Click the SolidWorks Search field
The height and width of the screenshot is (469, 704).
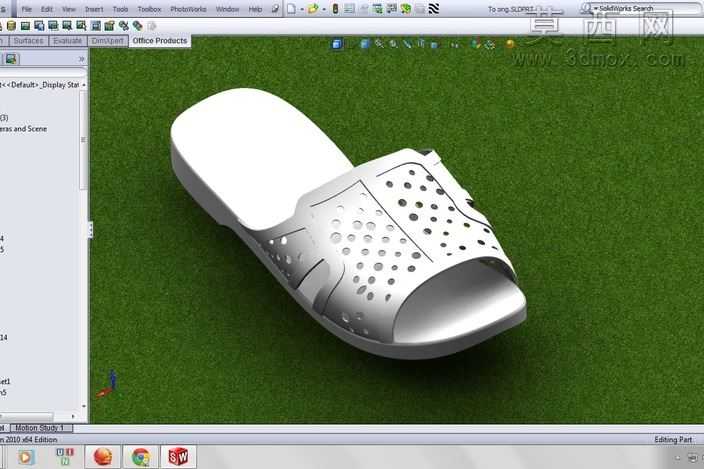(x=647, y=9)
